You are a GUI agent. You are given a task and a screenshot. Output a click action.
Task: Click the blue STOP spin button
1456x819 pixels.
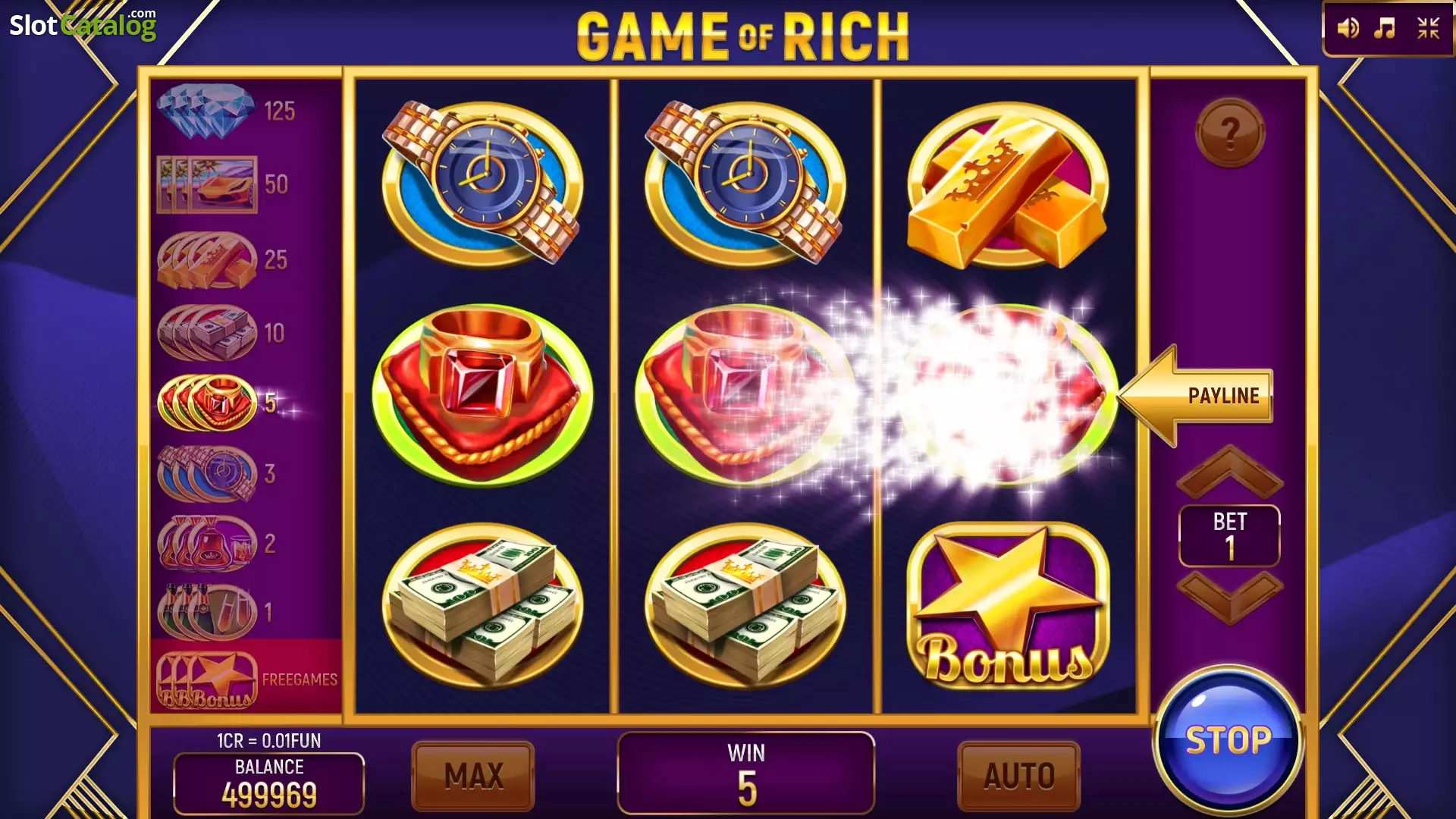[x=1228, y=739]
